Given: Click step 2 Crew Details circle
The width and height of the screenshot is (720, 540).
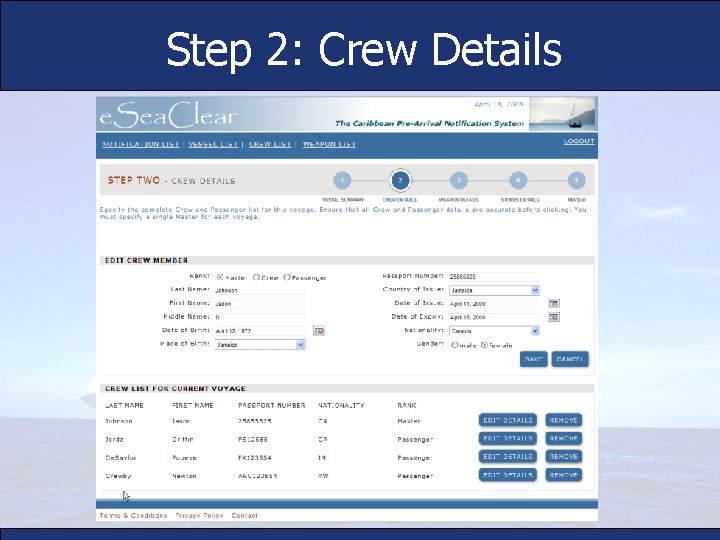Looking at the screenshot, I should coord(400,180).
